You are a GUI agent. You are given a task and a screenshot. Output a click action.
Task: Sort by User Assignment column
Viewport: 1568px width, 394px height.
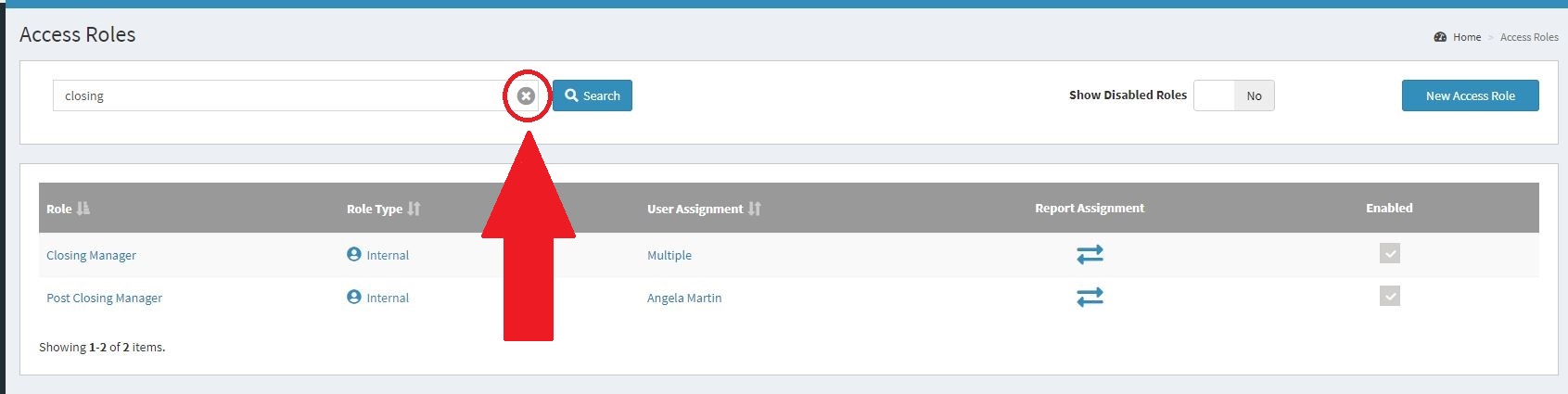tap(704, 209)
